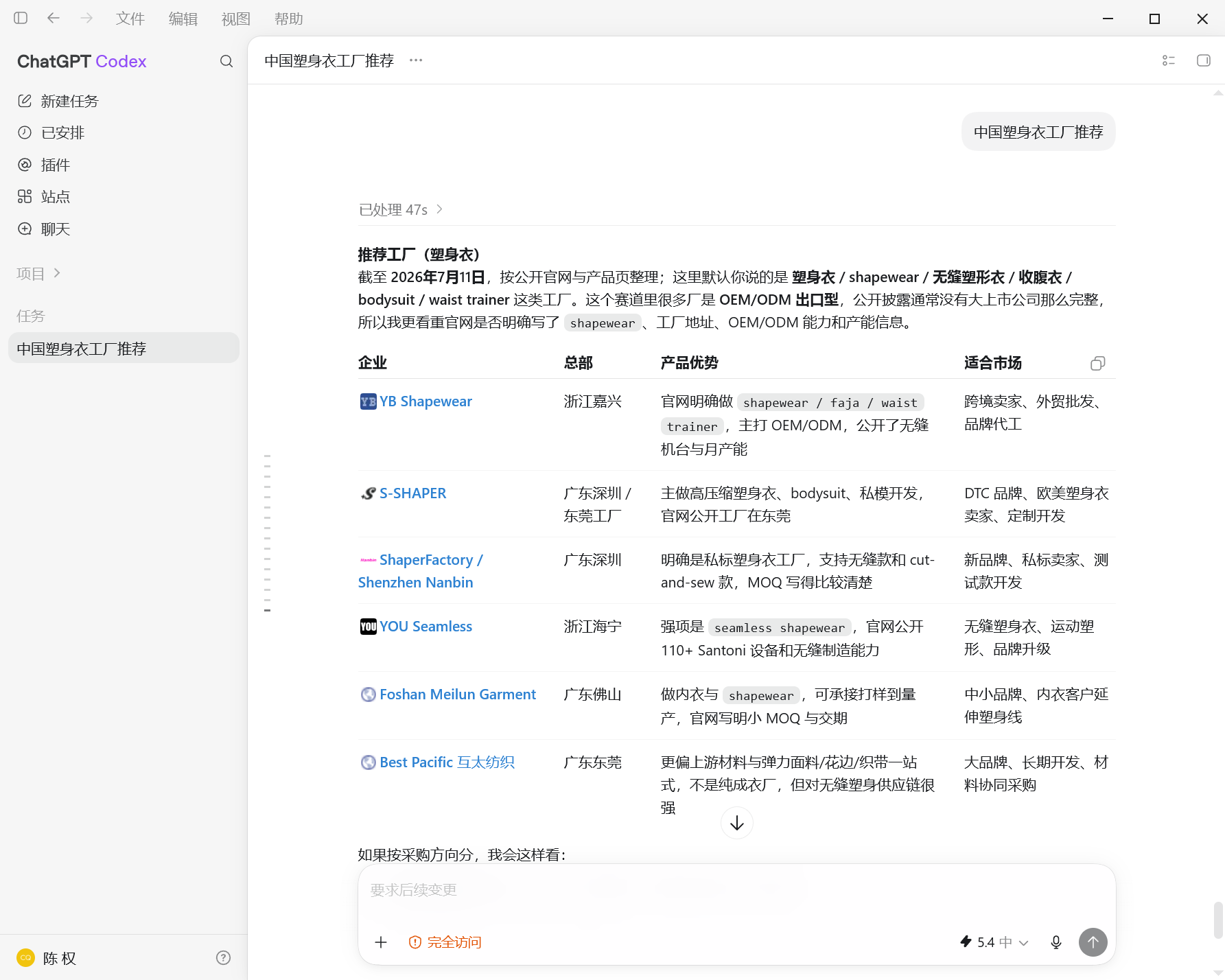1225x980 pixels.
Task: Go back with the left arrow
Action: pos(54,18)
